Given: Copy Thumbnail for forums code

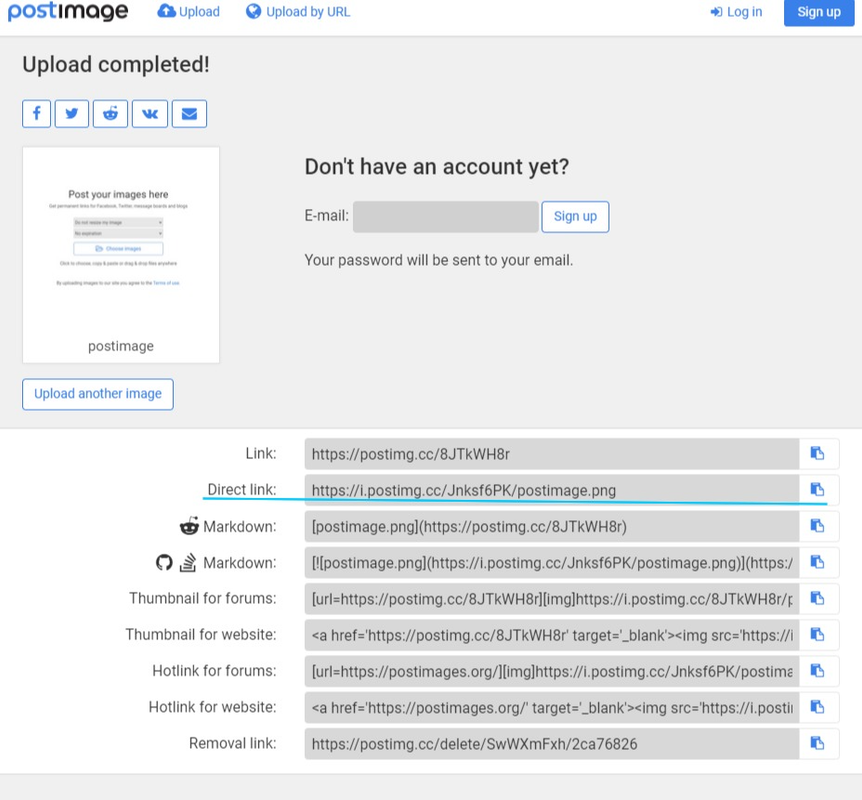Looking at the screenshot, I should (x=817, y=599).
